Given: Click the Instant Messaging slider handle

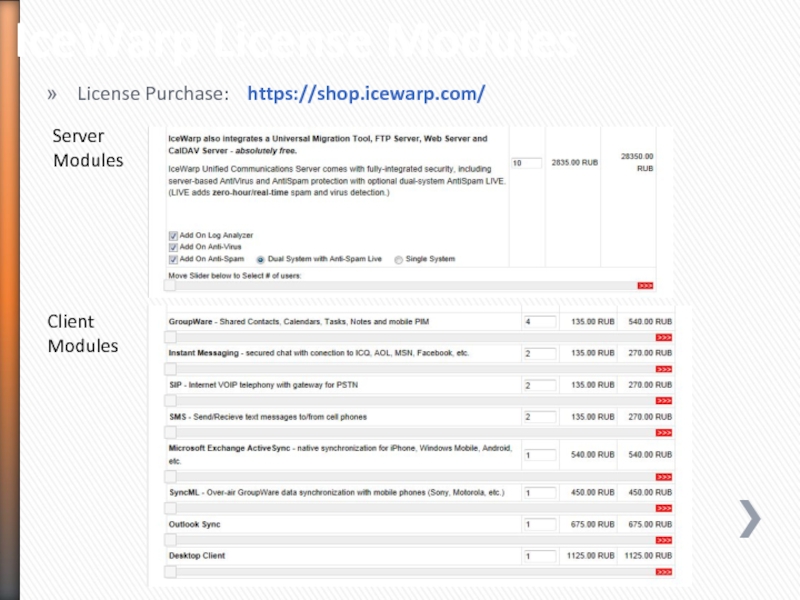Looking at the screenshot, I should tap(170, 369).
